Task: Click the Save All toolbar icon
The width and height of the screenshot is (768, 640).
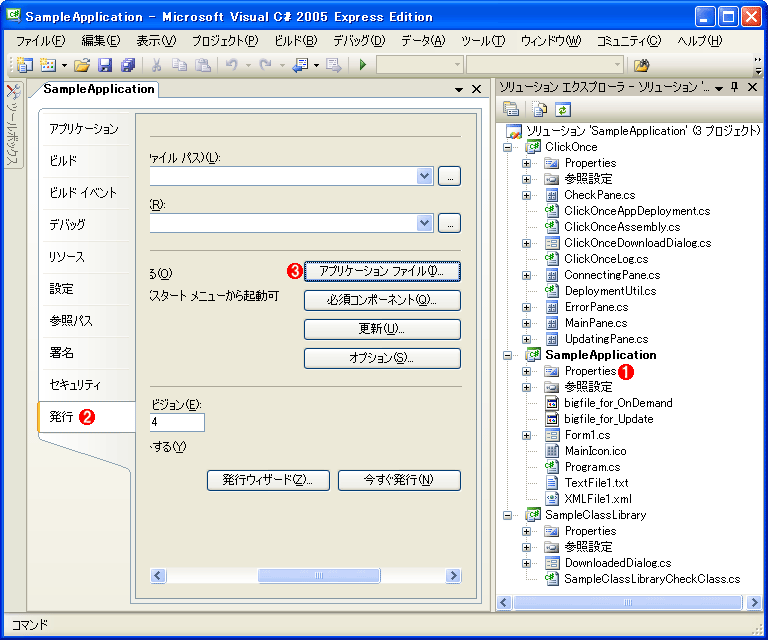Action: tap(127, 65)
